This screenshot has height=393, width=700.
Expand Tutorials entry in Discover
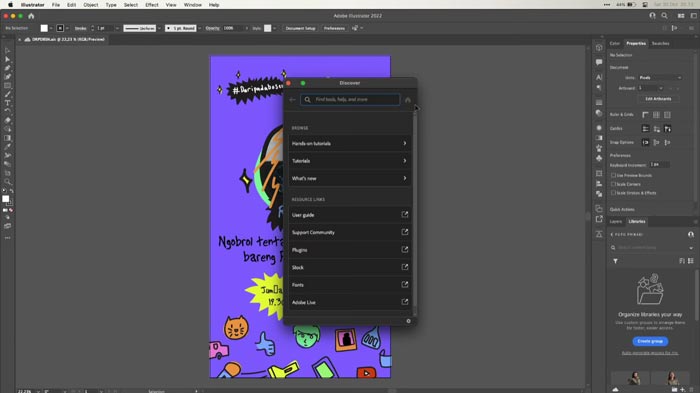pyautogui.click(x=349, y=161)
